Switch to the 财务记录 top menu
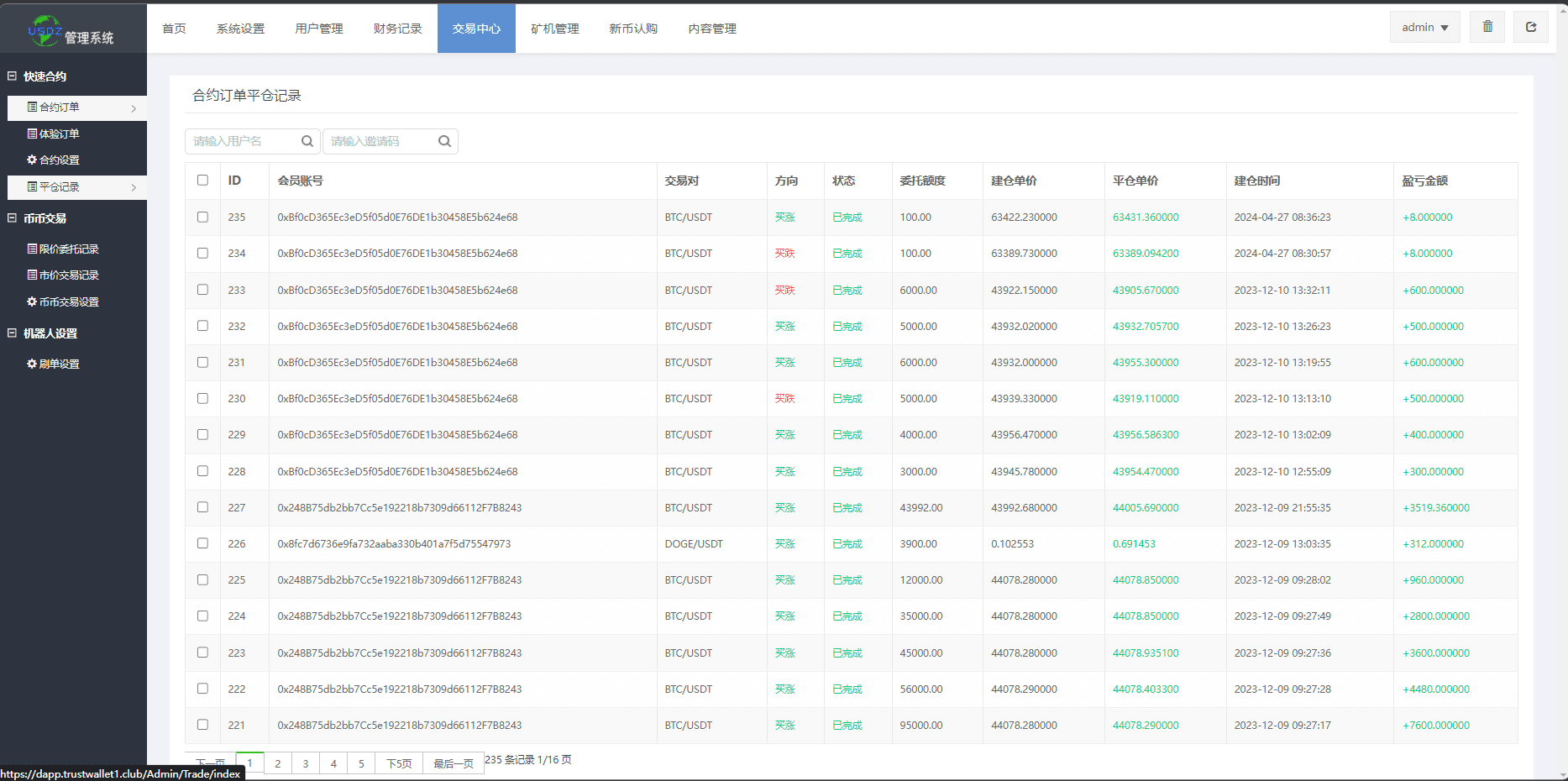Screen dimensions: 1568x781 (397, 29)
